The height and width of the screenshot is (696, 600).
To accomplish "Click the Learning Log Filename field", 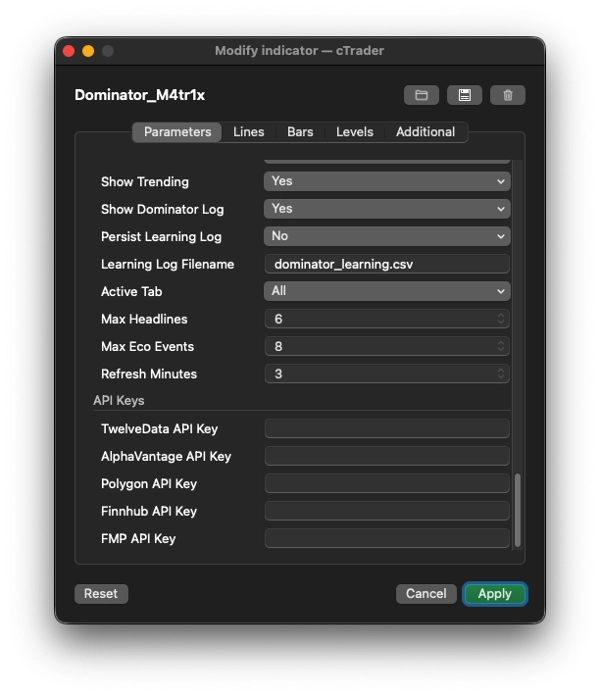I will pyautogui.click(x=387, y=264).
